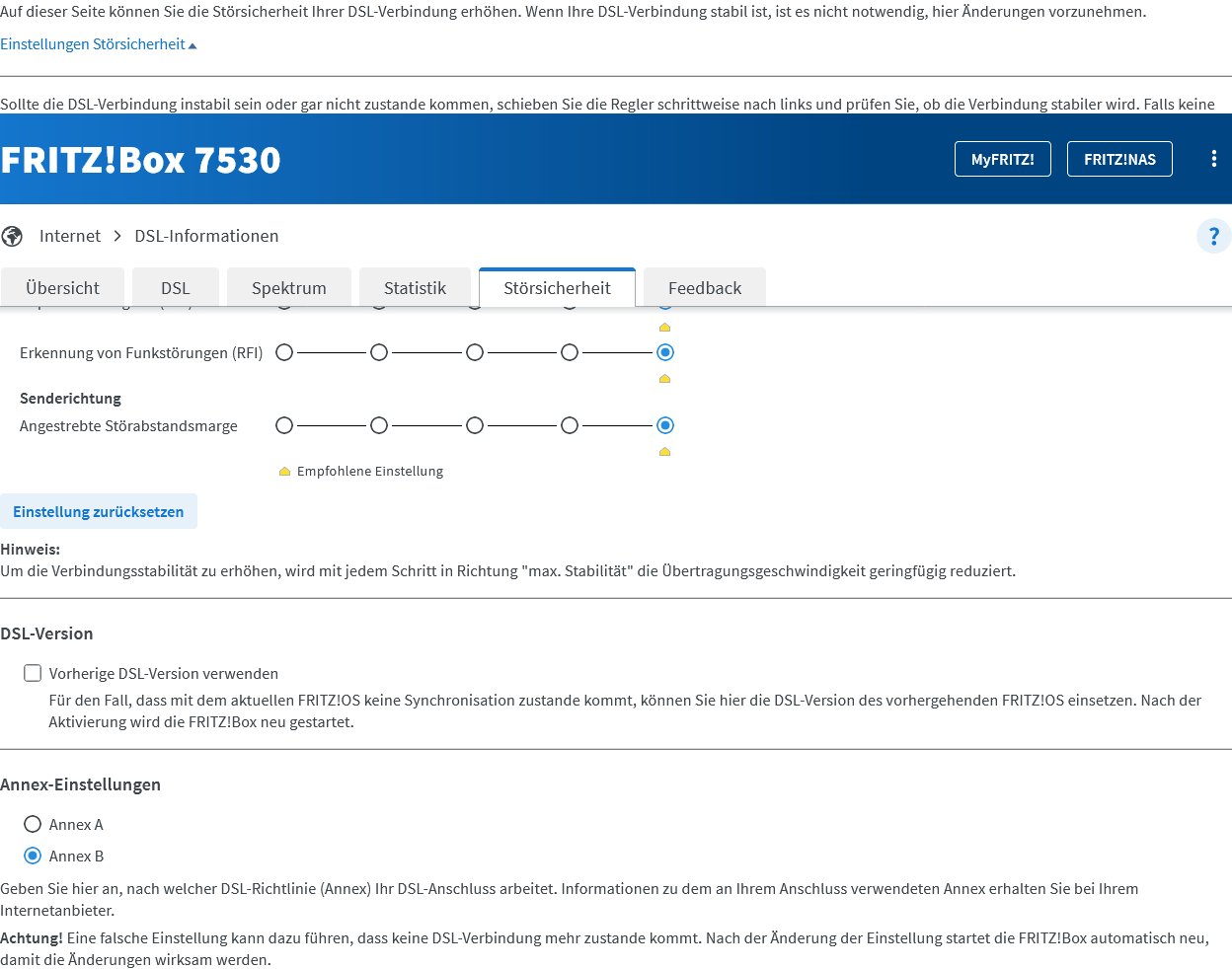
Task: Click the Annex-Einstellungen heading
Action: [x=80, y=784]
